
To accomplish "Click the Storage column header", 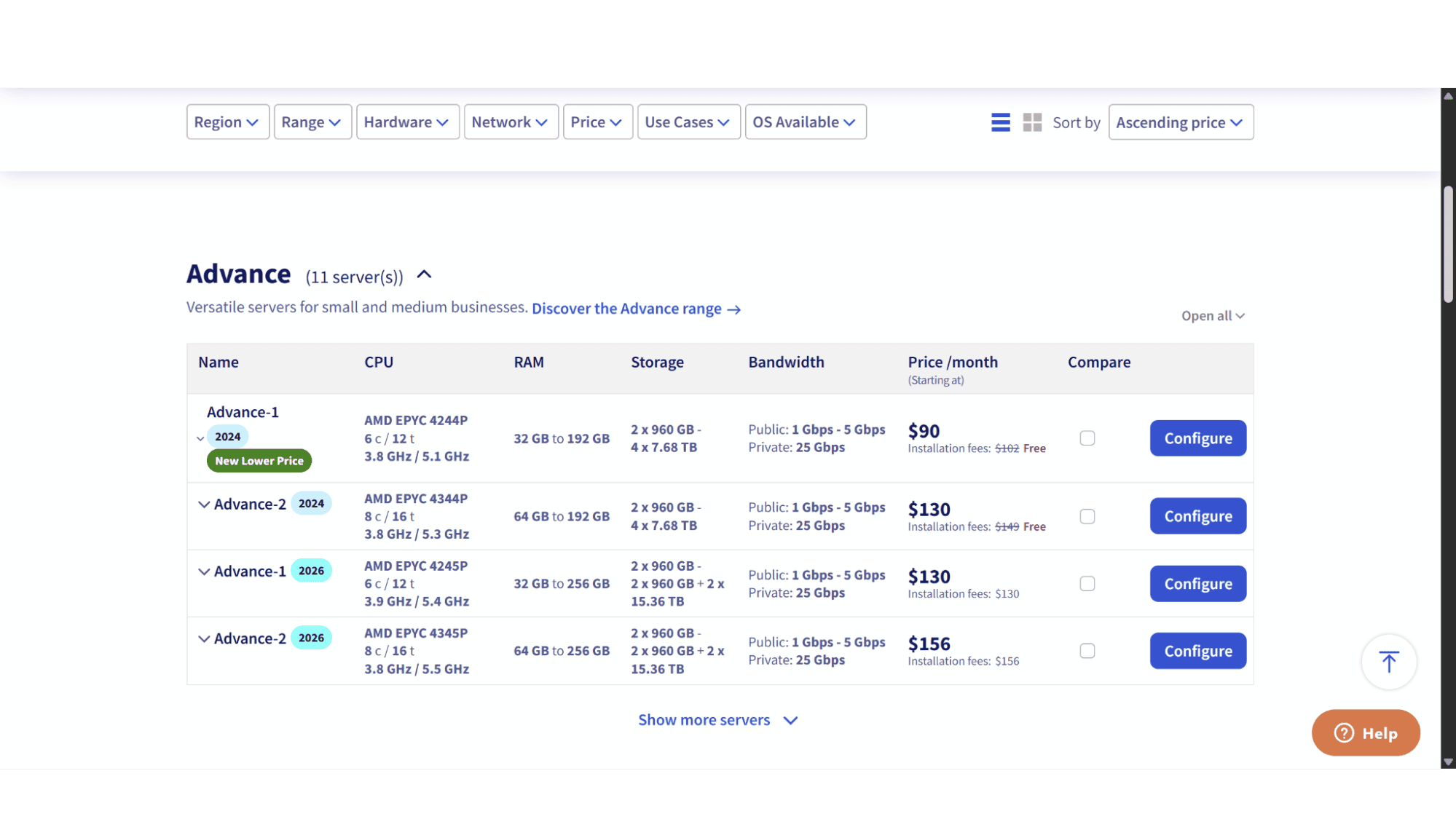I will coord(657,363).
